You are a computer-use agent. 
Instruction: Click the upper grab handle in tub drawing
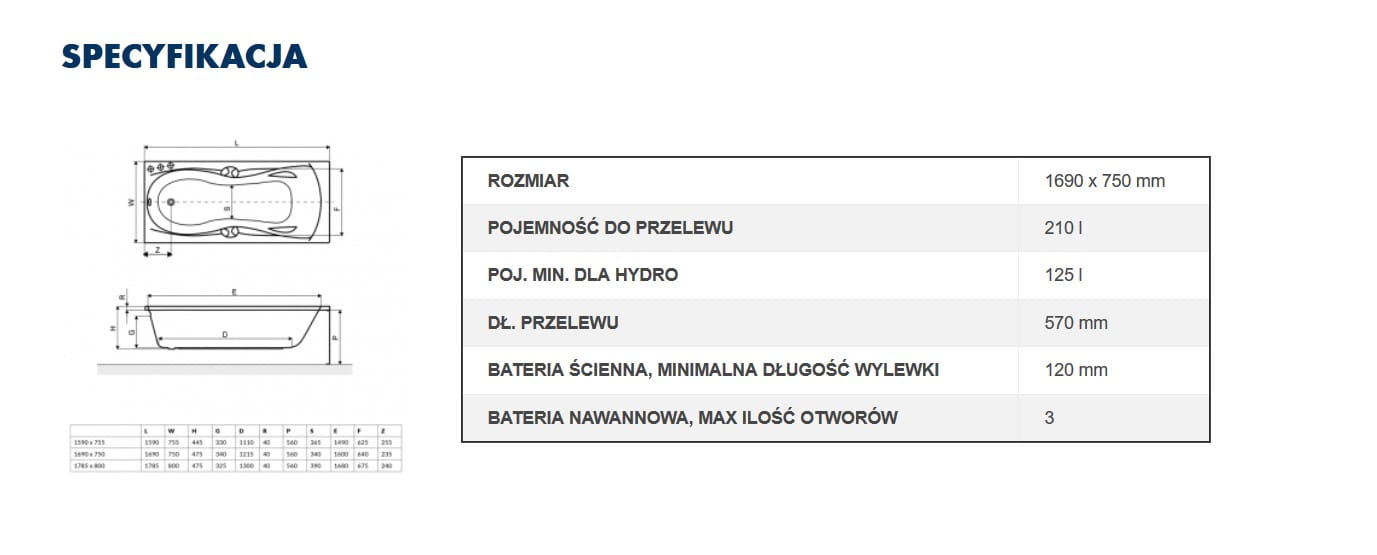[x=230, y=172]
